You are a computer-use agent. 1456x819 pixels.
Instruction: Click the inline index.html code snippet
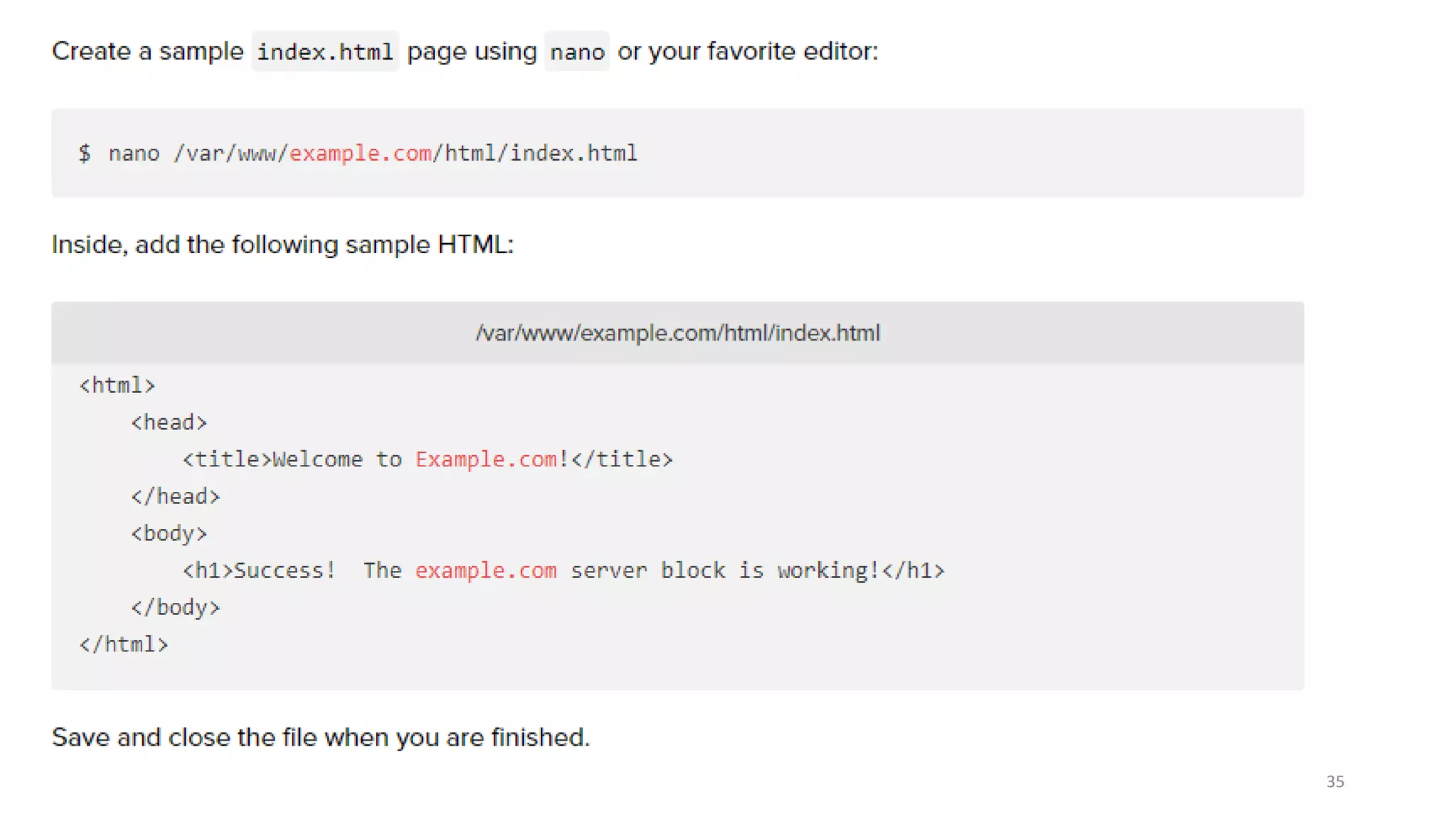pyautogui.click(x=325, y=51)
